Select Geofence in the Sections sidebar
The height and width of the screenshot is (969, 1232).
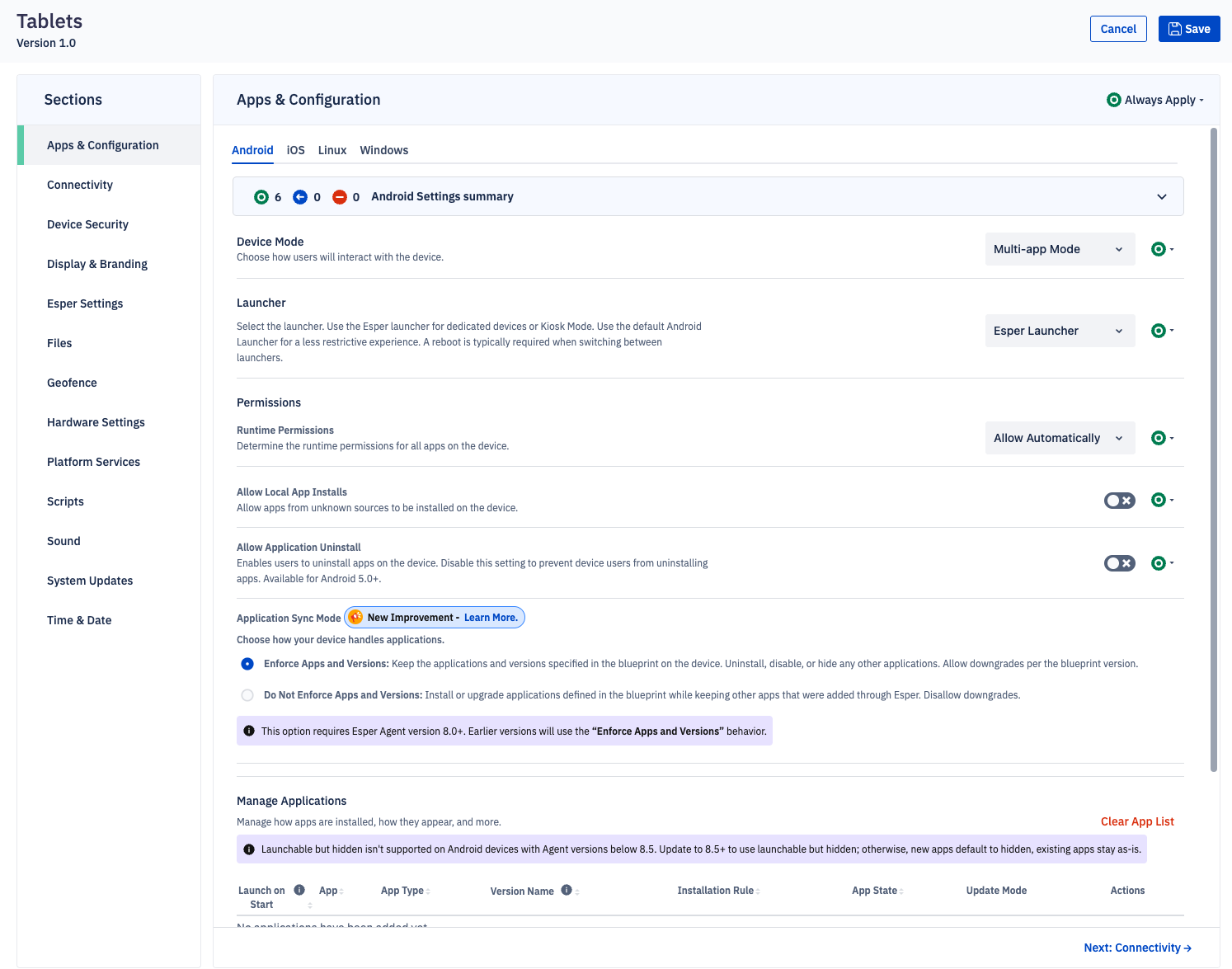click(72, 383)
